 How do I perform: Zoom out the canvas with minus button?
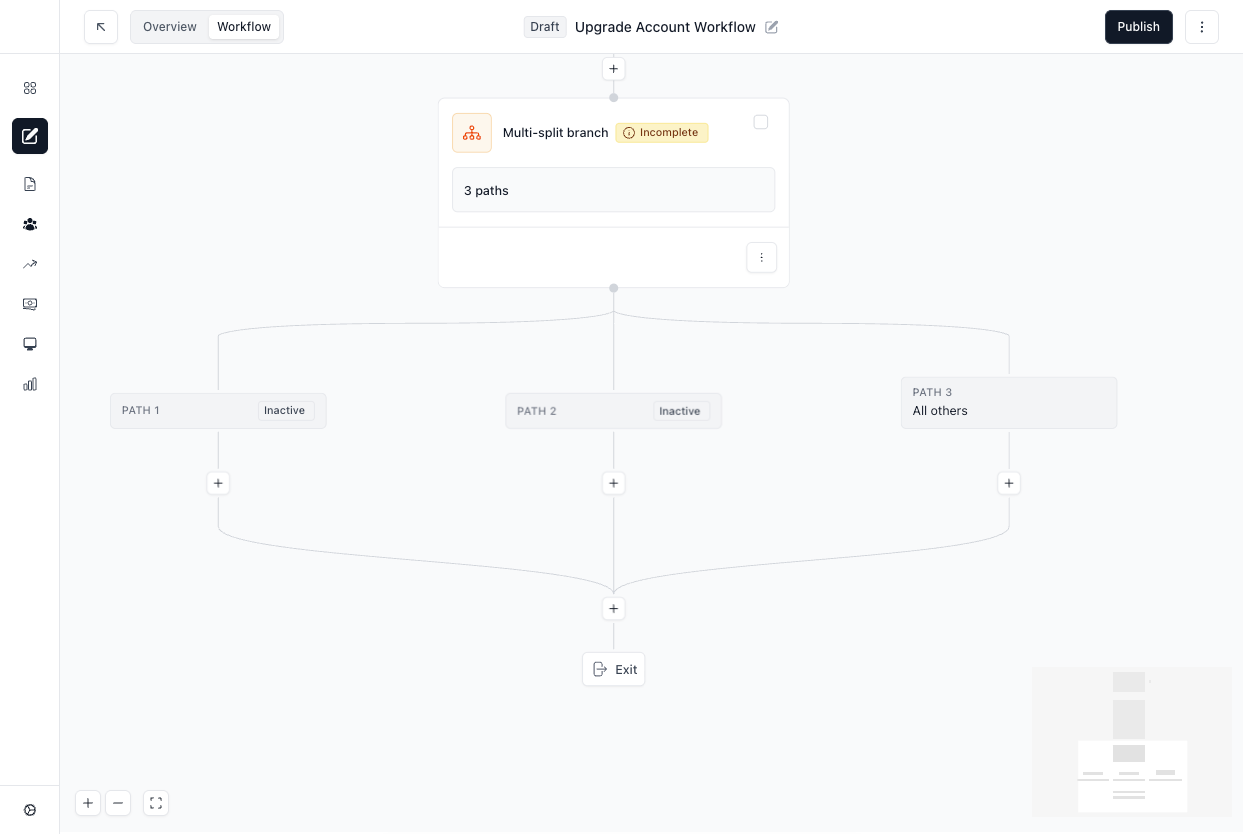click(x=118, y=803)
